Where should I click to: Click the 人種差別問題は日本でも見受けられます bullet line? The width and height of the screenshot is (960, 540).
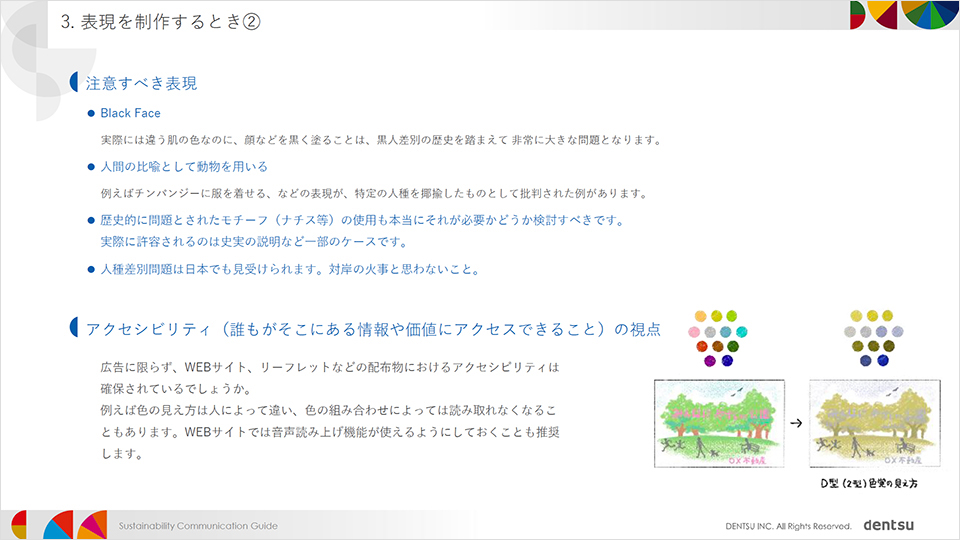290,269
